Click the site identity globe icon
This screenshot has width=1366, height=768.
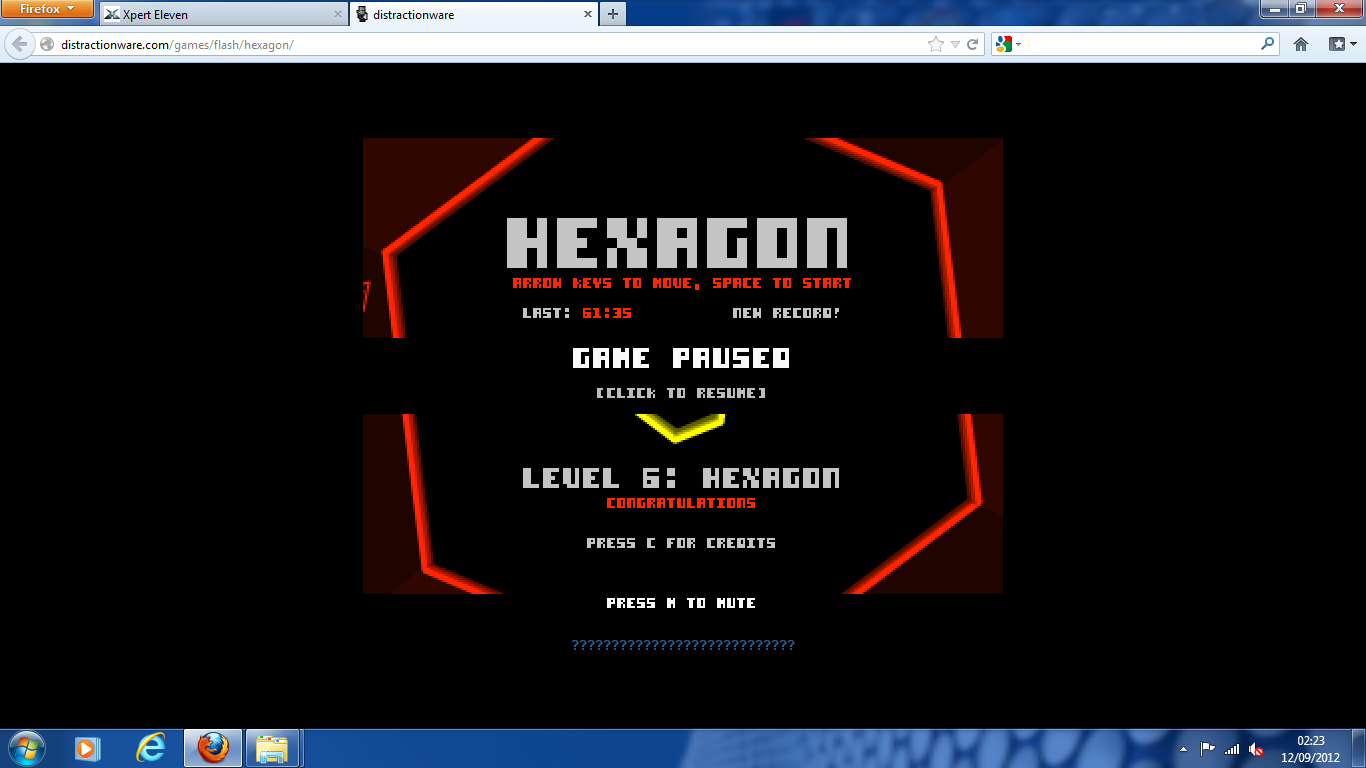click(x=47, y=45)
